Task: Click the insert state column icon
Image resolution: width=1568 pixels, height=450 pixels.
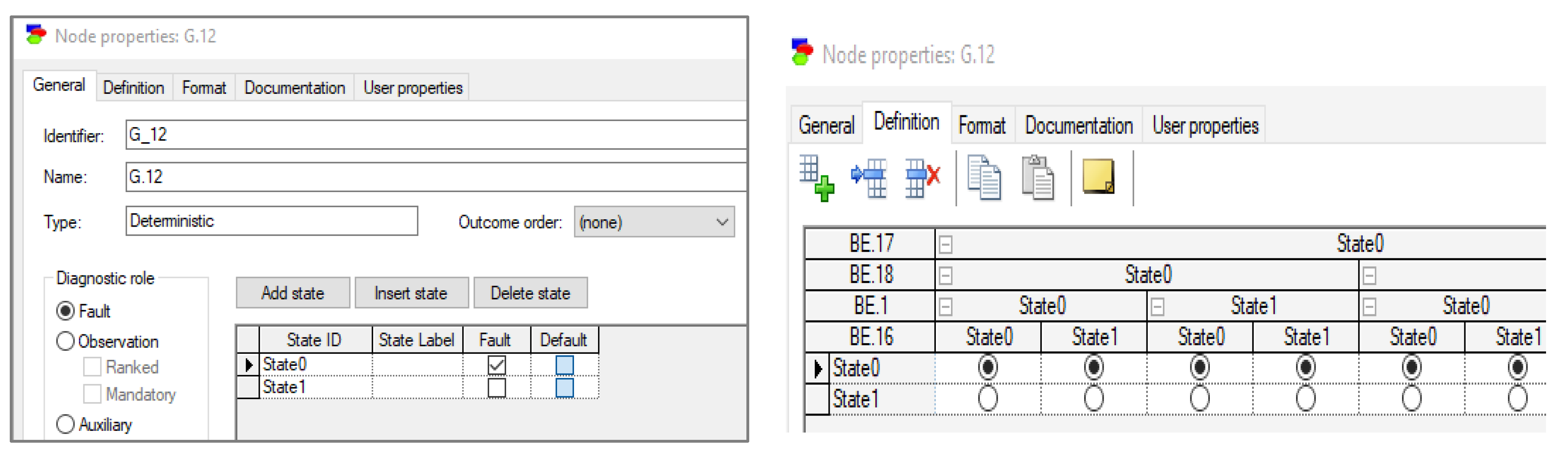Action: 869,178
